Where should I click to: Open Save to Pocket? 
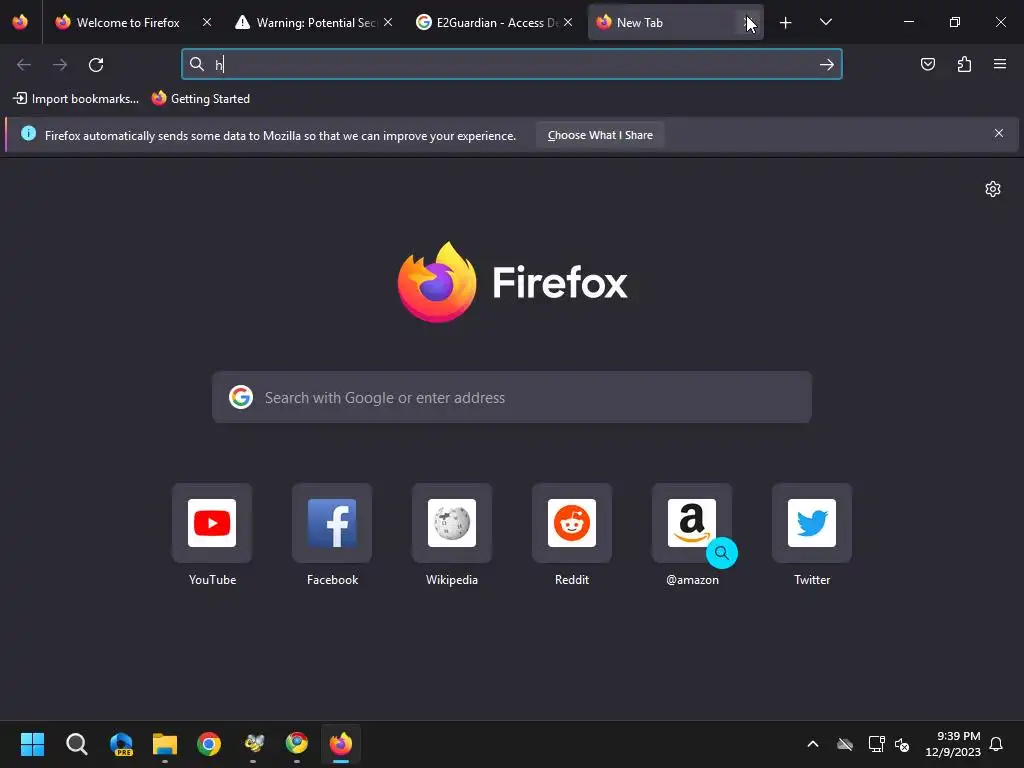(928, 64)
